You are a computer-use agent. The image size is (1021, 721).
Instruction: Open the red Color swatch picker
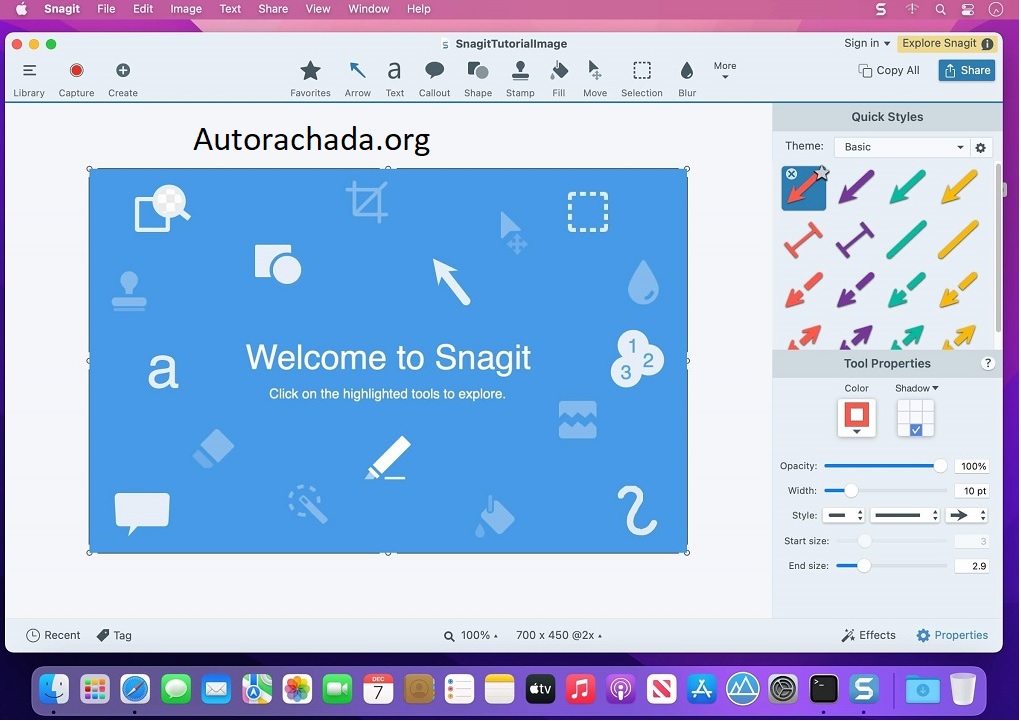(x=856, y=417)
